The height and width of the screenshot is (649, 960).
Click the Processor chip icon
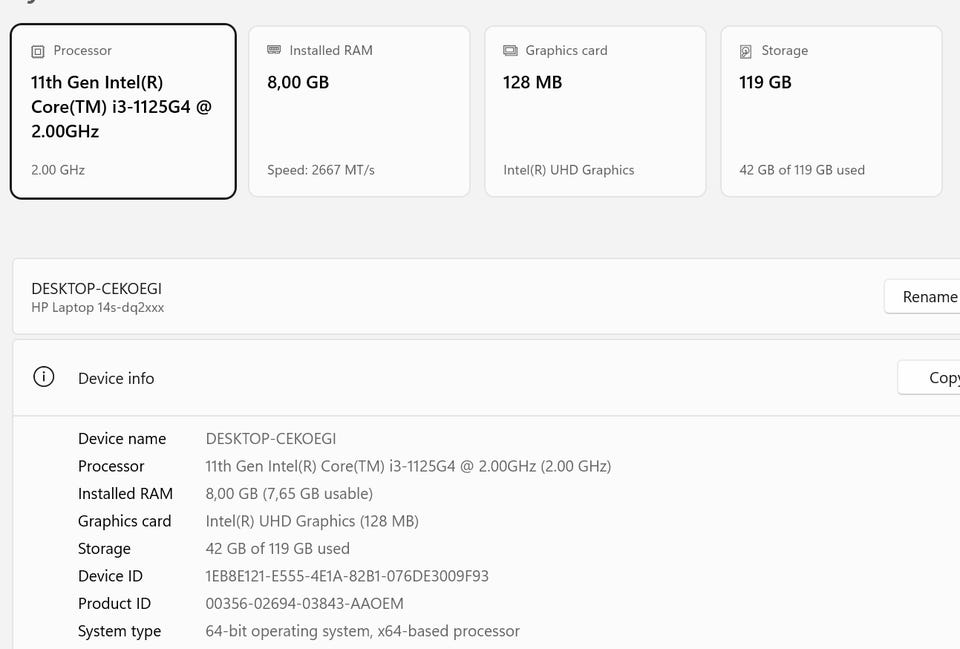(x=38, y=51)
